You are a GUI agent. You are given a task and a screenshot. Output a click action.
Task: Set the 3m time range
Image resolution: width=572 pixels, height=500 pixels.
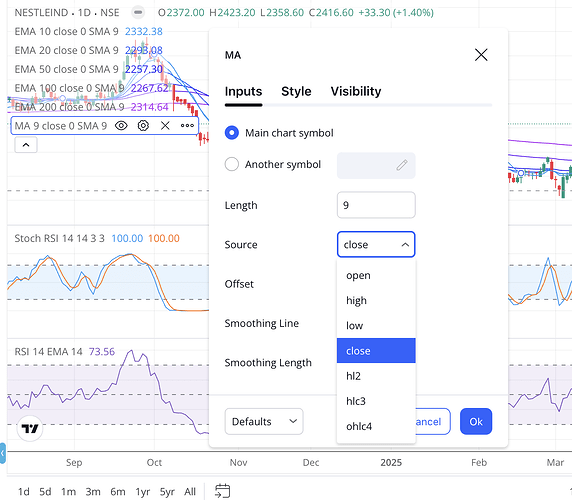pos(93,492)
